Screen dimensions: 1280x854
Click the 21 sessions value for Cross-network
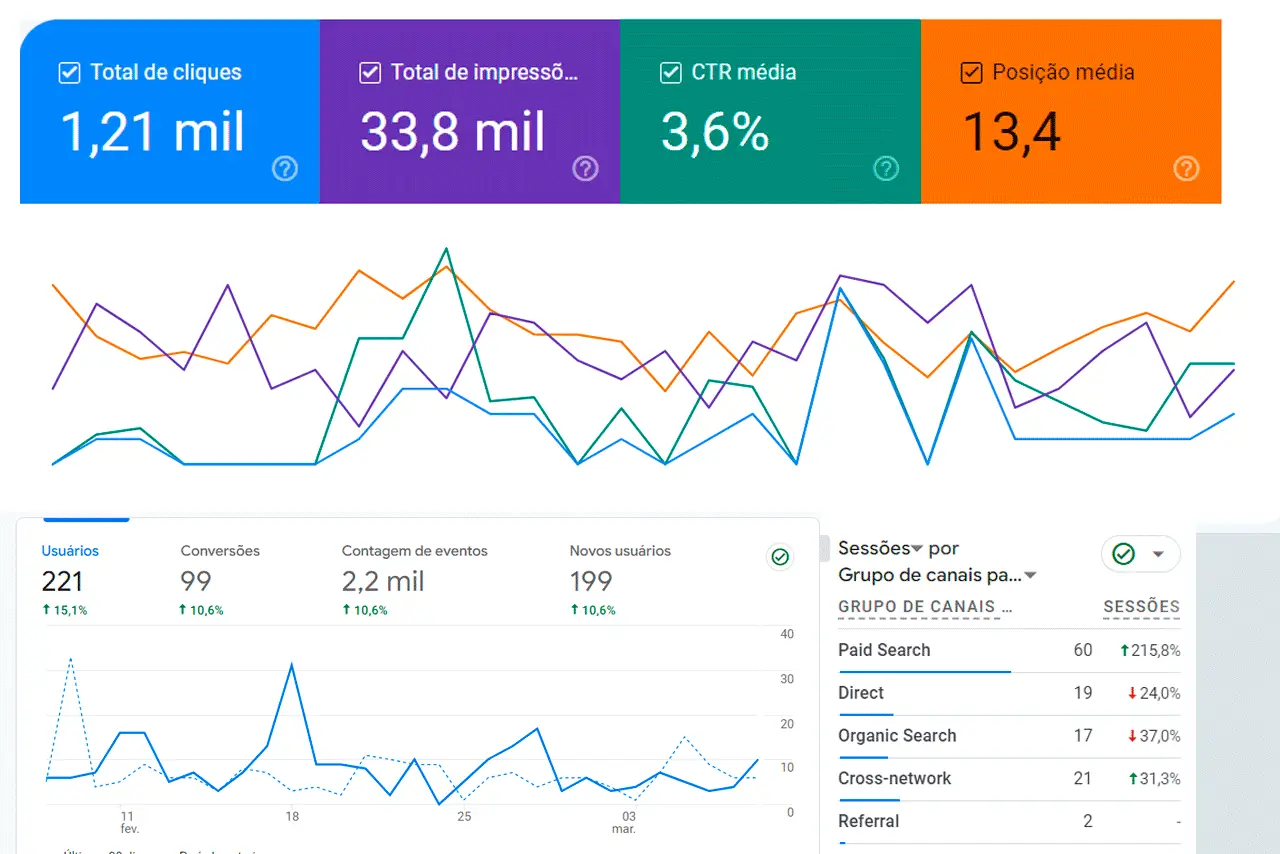[1082, 780]
